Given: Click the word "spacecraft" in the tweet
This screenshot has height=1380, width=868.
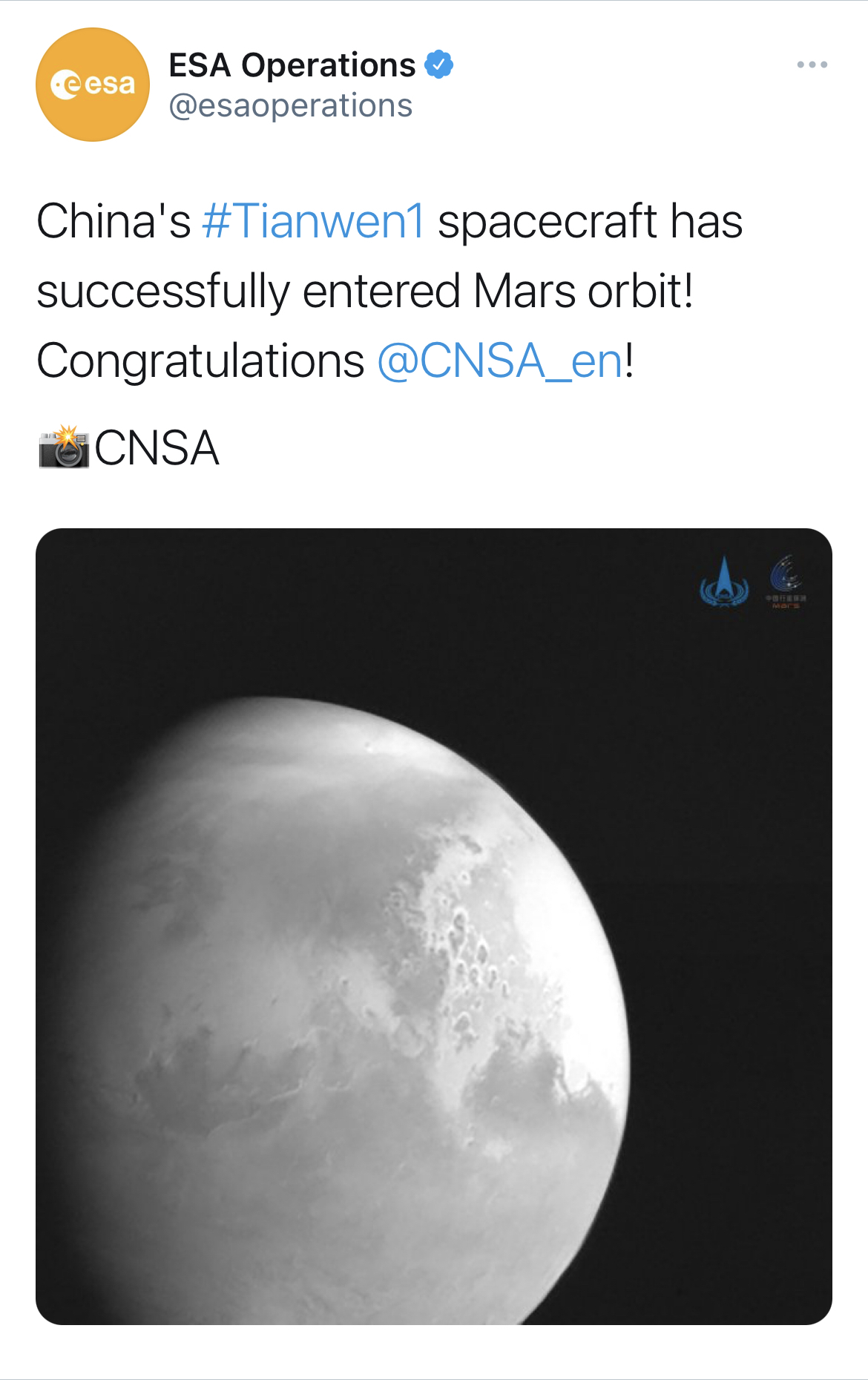Looking at the screenshot, I should pyautogui.click(x=548, y=222).
